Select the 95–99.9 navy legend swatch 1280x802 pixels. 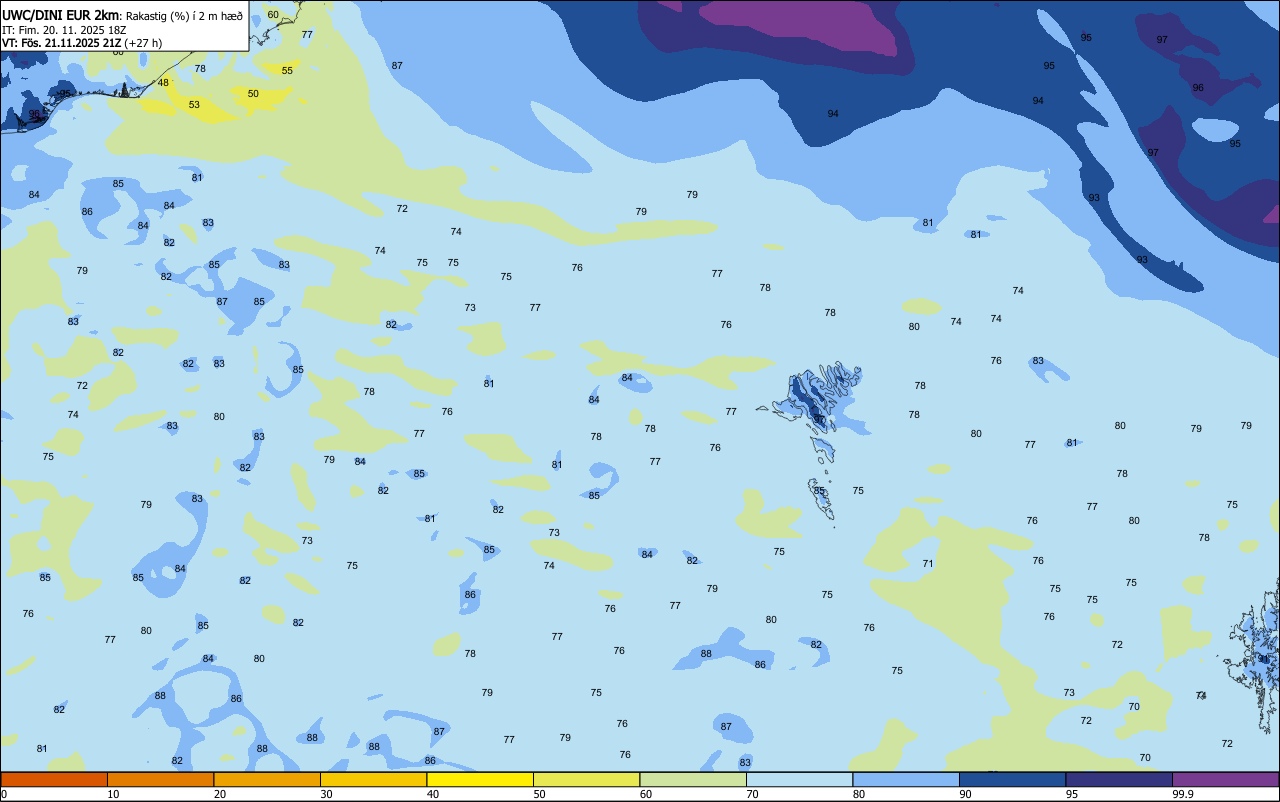[x=1119, y=779]
